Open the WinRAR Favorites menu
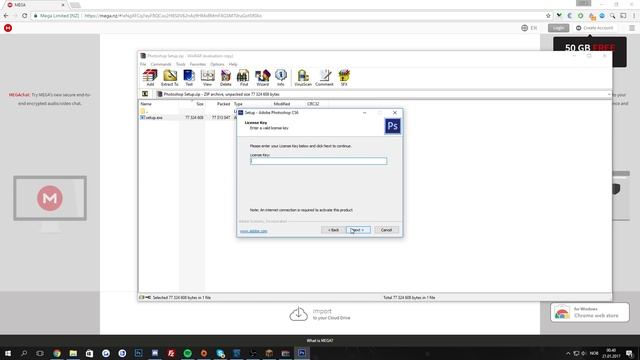 198,64
